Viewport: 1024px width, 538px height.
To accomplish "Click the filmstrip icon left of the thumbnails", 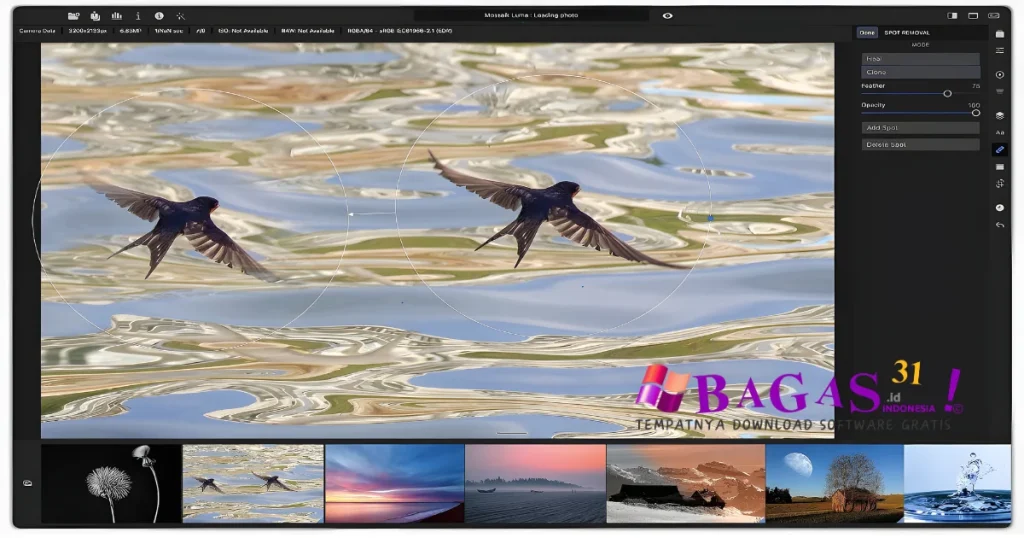I will (27, 484).
